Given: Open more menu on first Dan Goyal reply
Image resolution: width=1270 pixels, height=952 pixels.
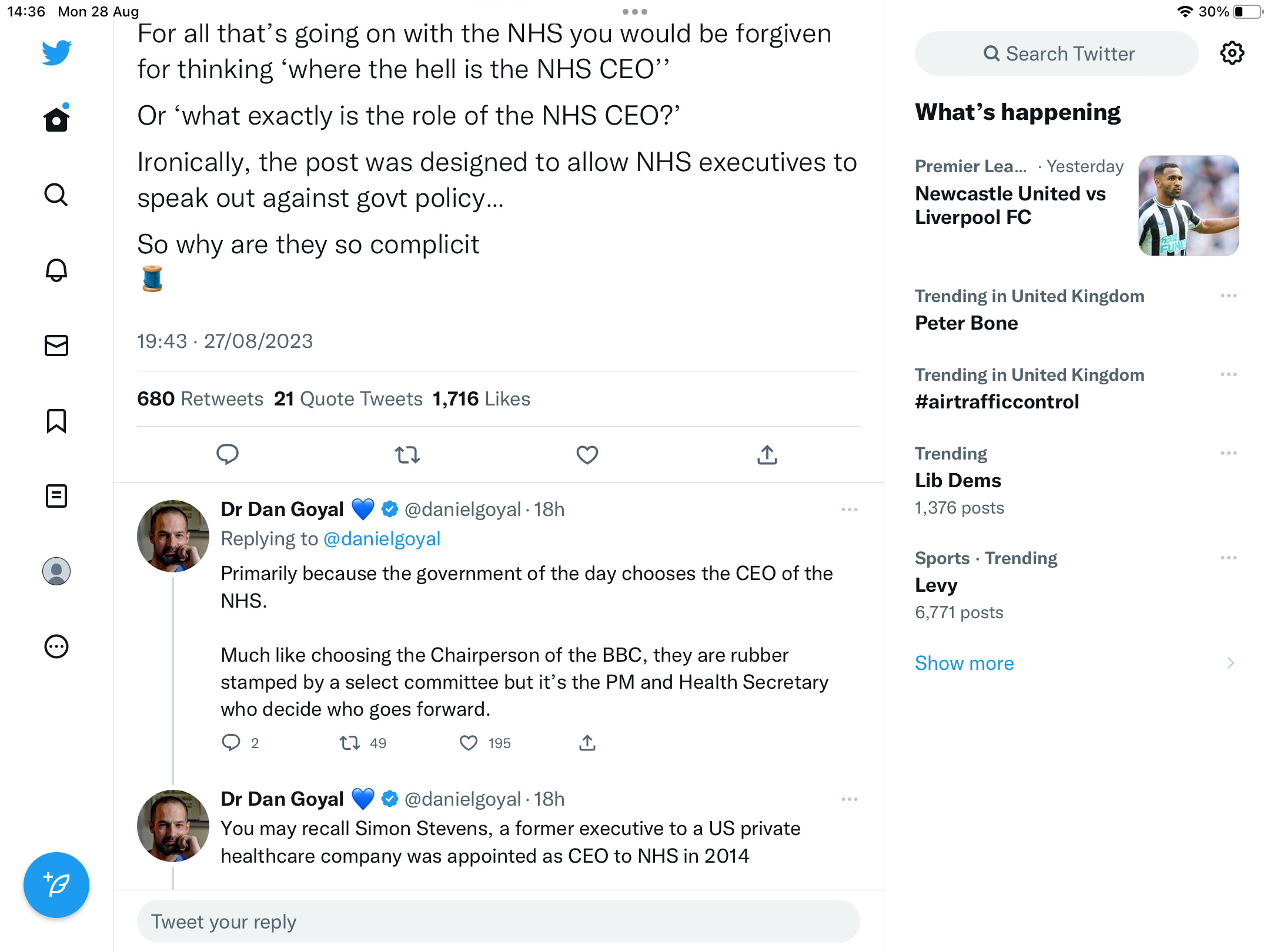Looking at the screenshot, I should (850, 509).
